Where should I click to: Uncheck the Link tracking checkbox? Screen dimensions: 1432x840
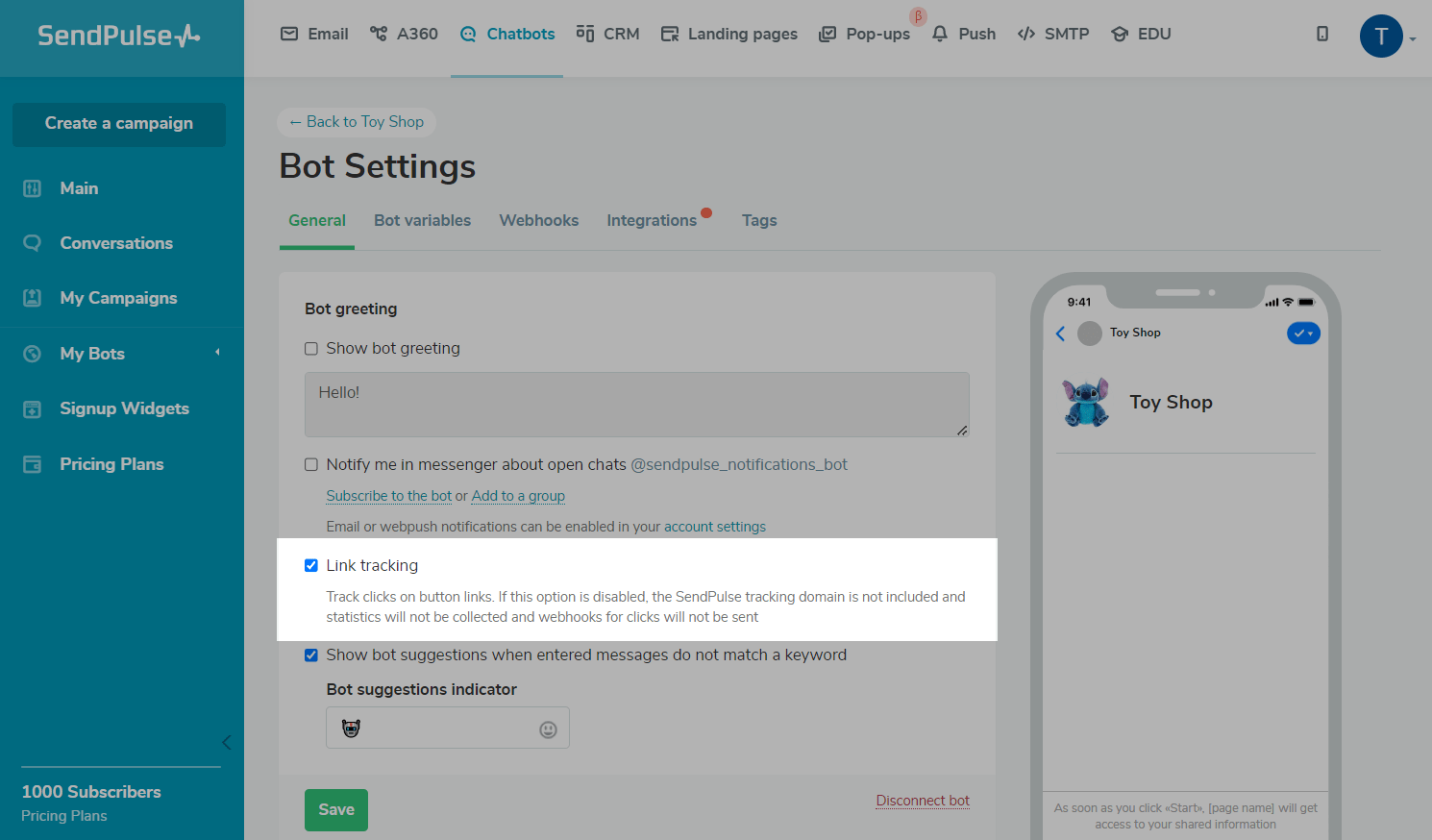[311, 566]
